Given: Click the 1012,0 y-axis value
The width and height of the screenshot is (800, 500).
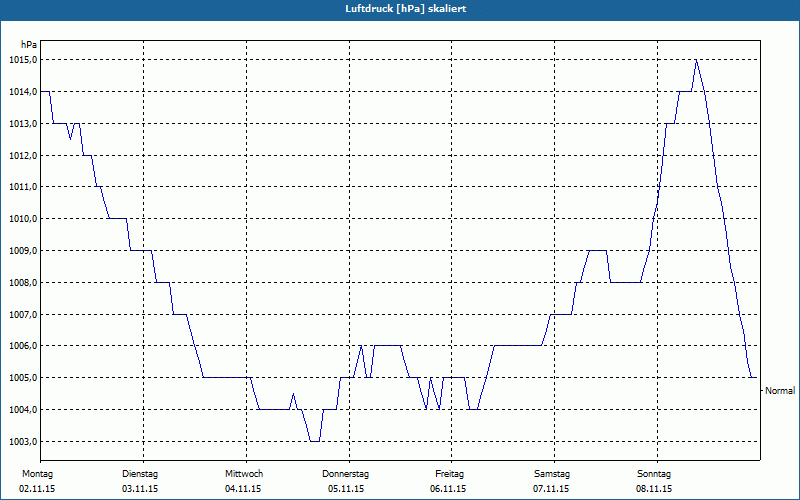Looking at the screenshot, I should tap(23, 156).
